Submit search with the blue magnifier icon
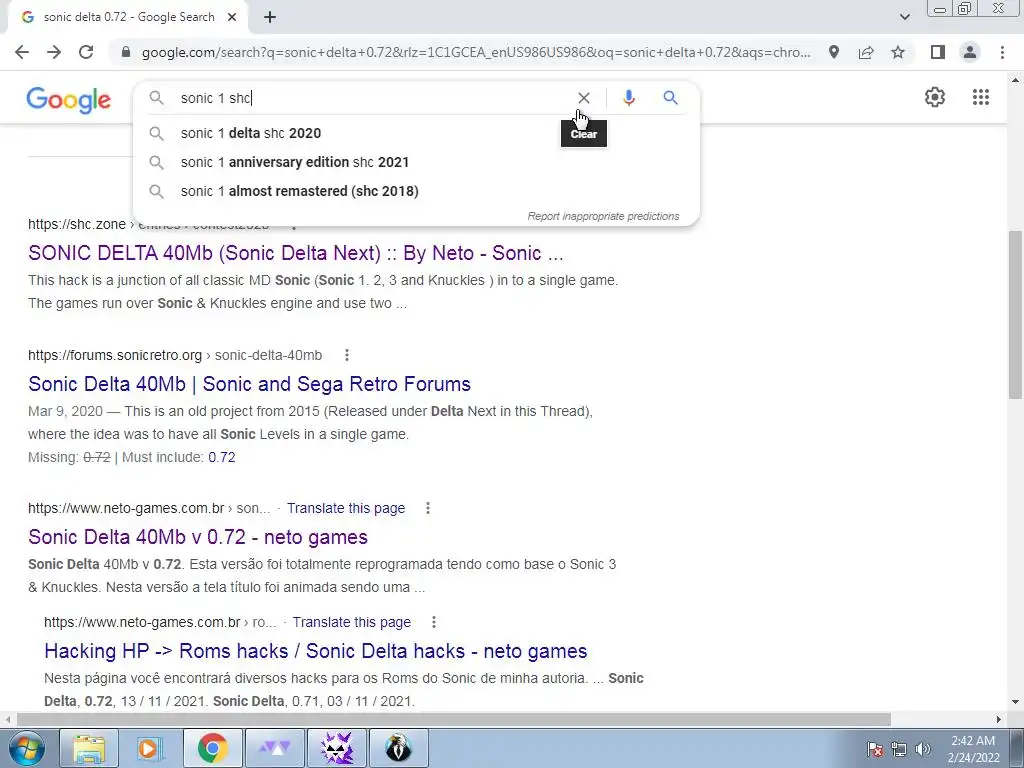Image resolution: width=1024 pixels, height=768 pixels. click(x=670, y=98)
